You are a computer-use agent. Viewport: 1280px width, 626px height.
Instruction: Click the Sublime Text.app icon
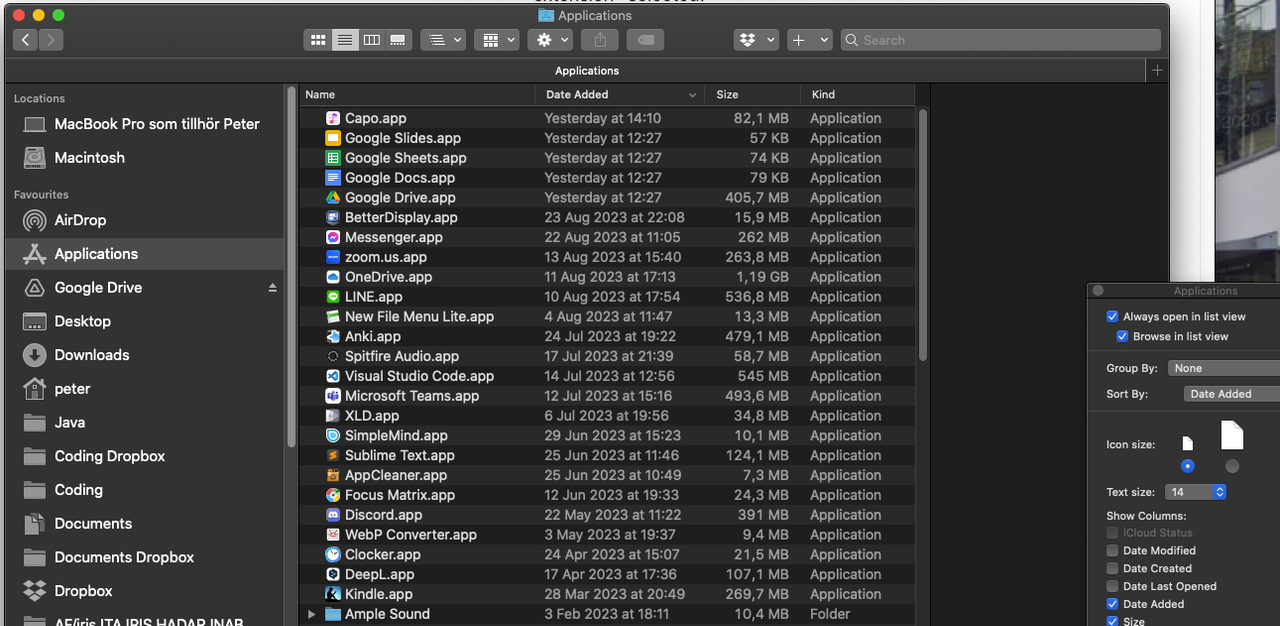click(x=333, y=455)
